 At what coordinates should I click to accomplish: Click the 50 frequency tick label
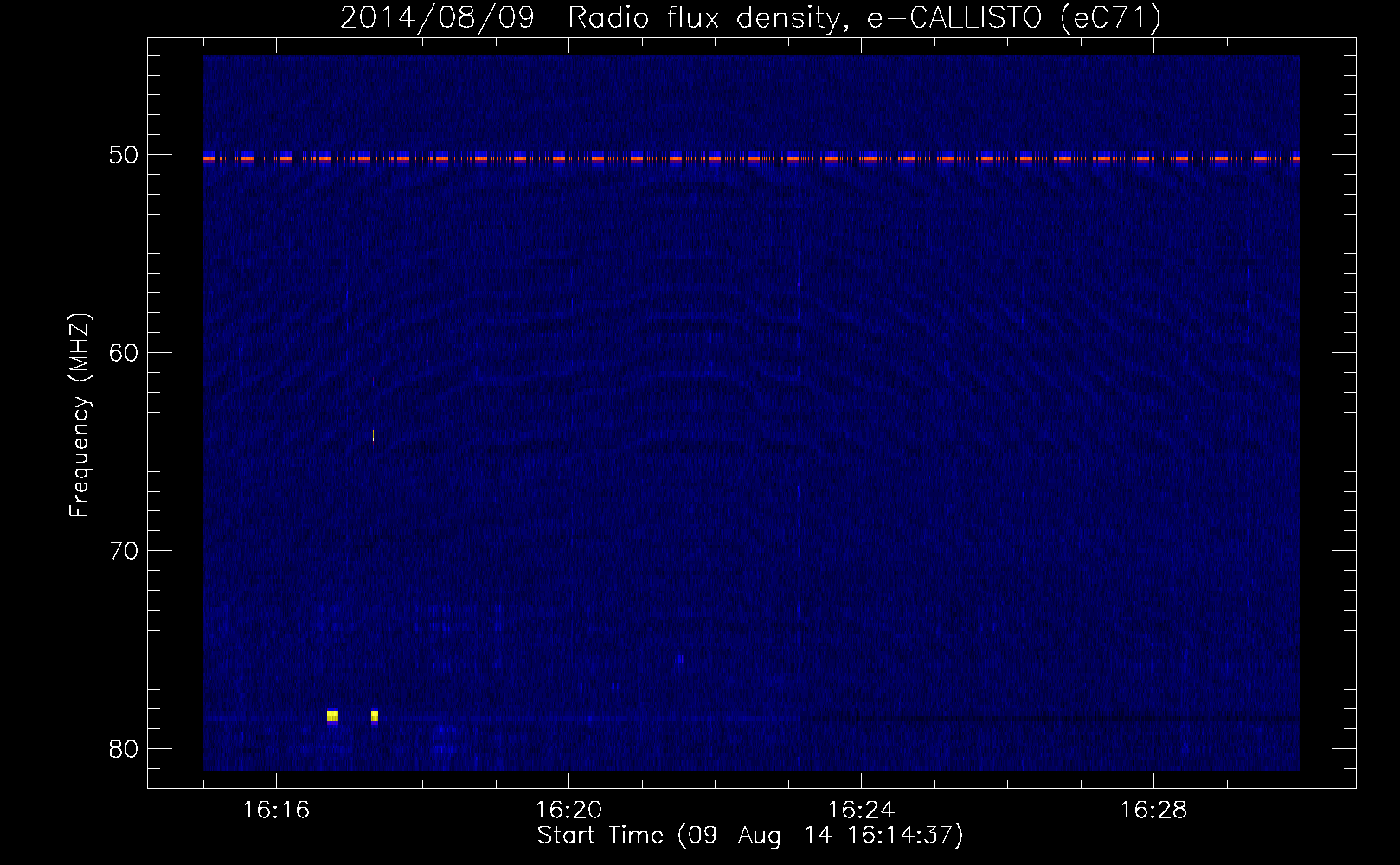[124, 155]
